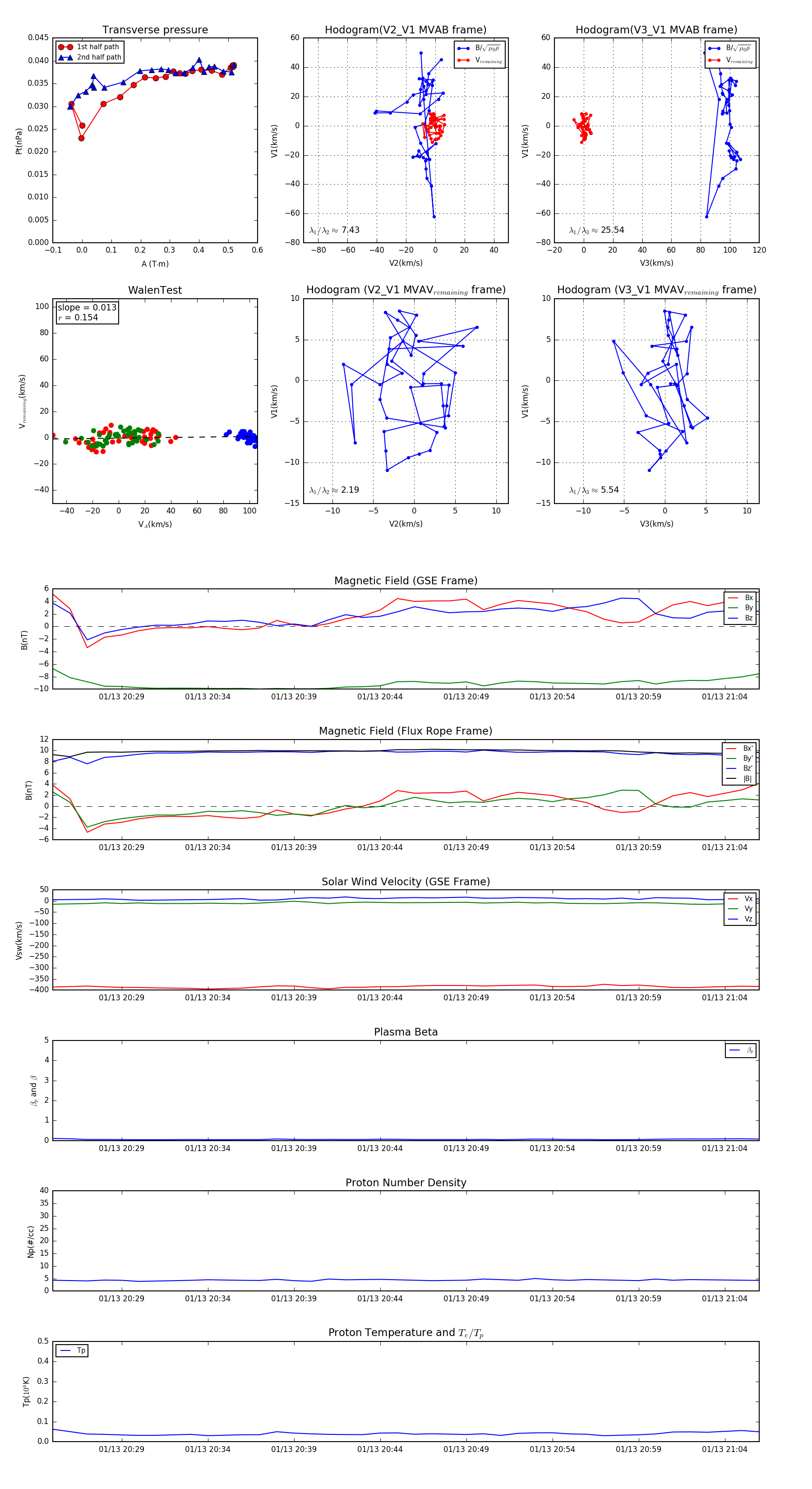Click the 'Transverse pressure' plot title

pyautogui.click(x=155, y=30)
